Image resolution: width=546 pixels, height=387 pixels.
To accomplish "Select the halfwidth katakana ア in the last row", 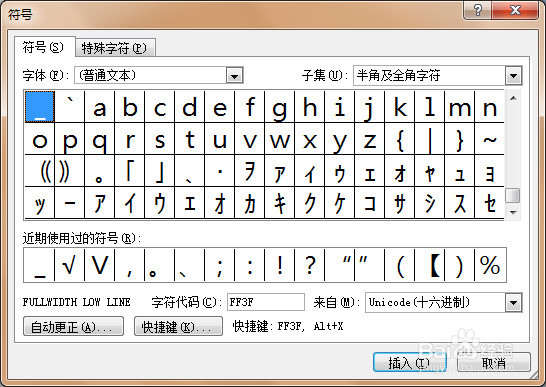I will tap(100, 203).
